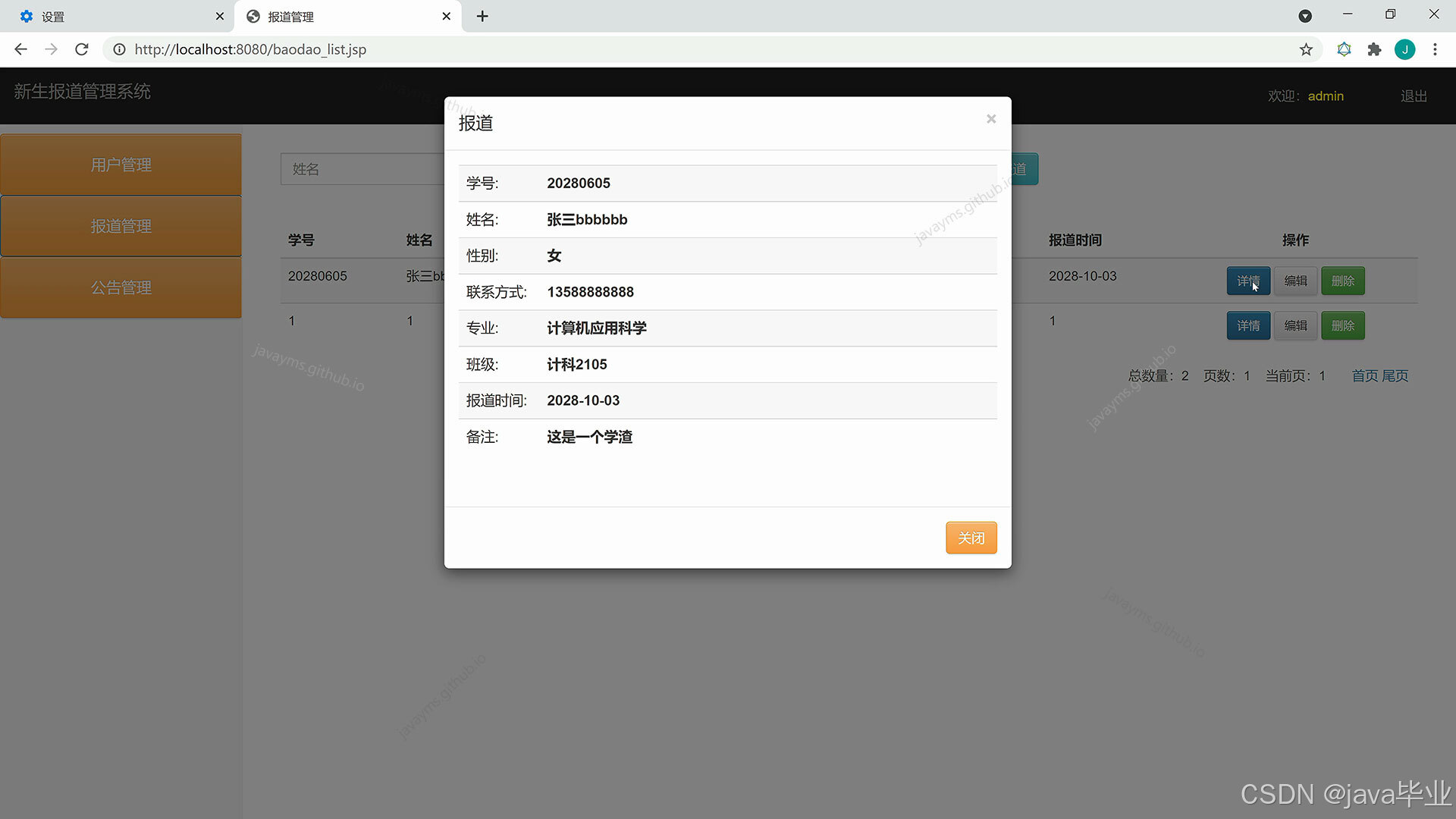Bookmark this page with the star icon
The image size is (1456, 819).
[x=1306, y=49]
